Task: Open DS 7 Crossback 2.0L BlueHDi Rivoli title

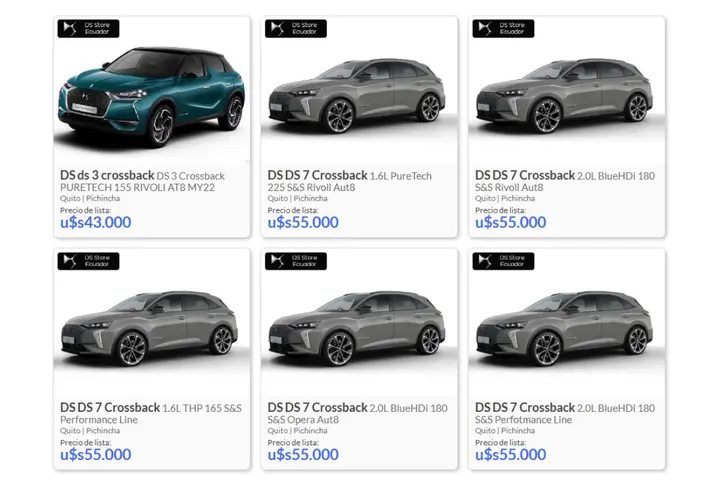Action: coord(565,181)
